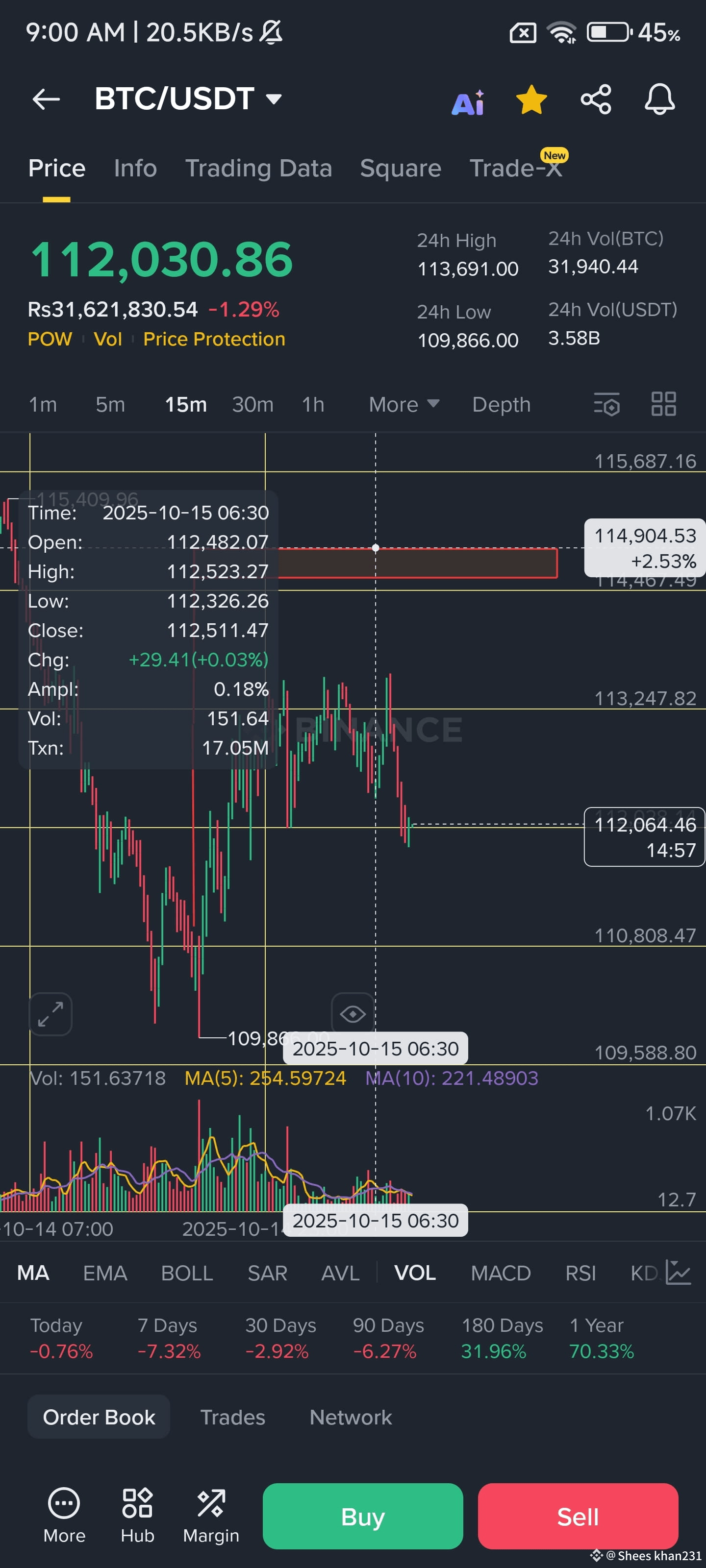
Task: Tap the POW tag
Action: tap(50, 339)
